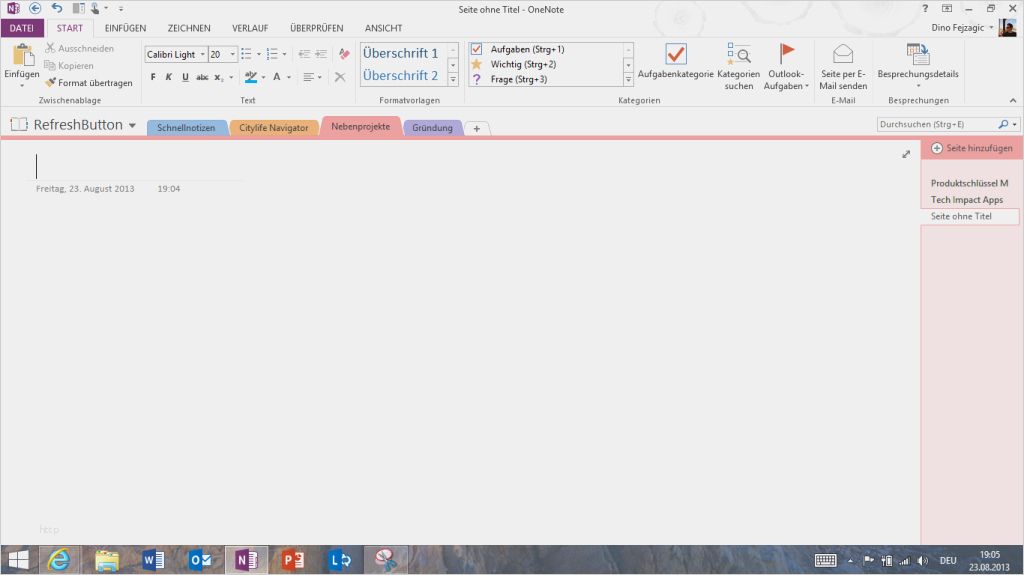Toggle strikethrough formatting

[x=202, y=77]
